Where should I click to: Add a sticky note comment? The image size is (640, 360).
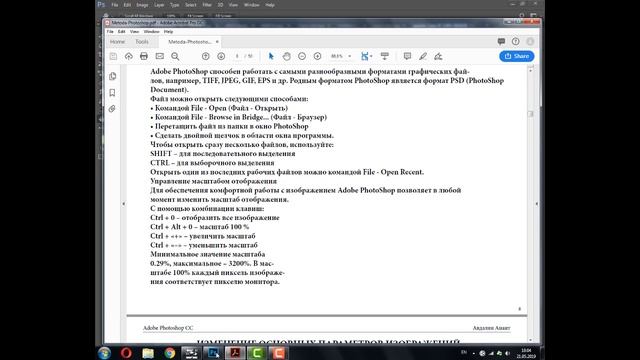click(x=407, y=56)
